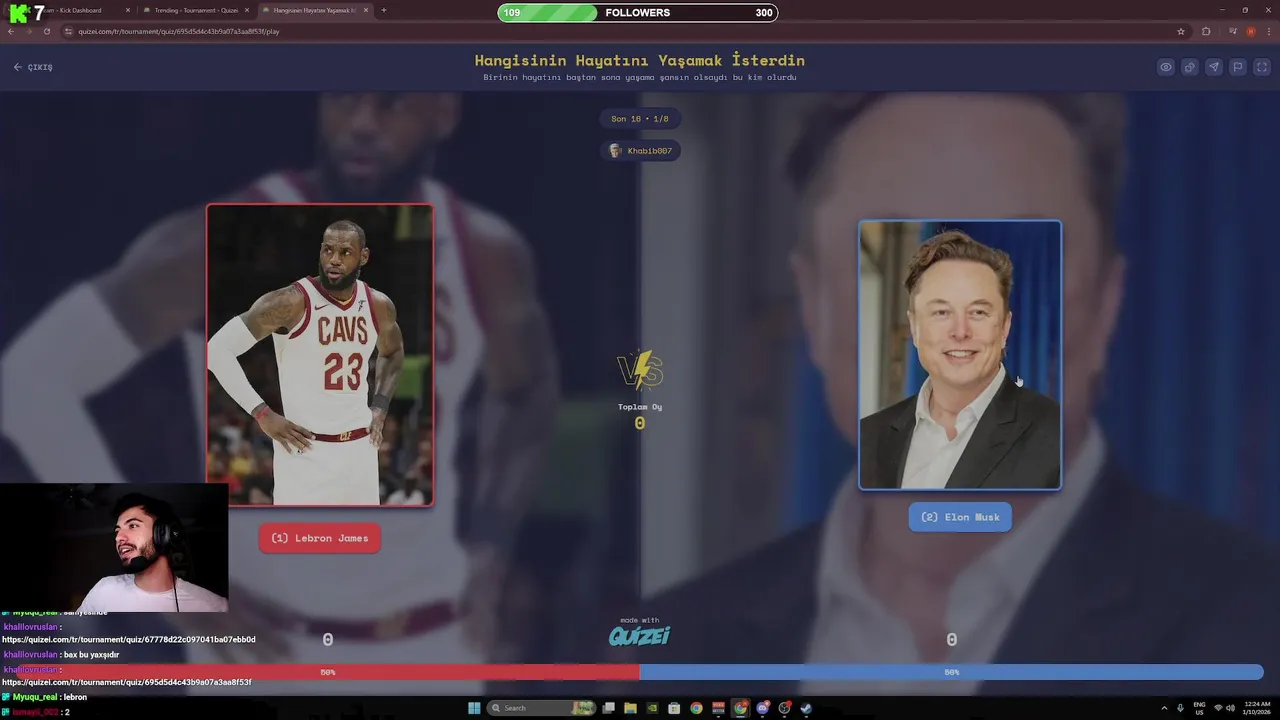
Task: Click the 'Son 16 • 1/8' round indicator
Action: pos(640,119)
